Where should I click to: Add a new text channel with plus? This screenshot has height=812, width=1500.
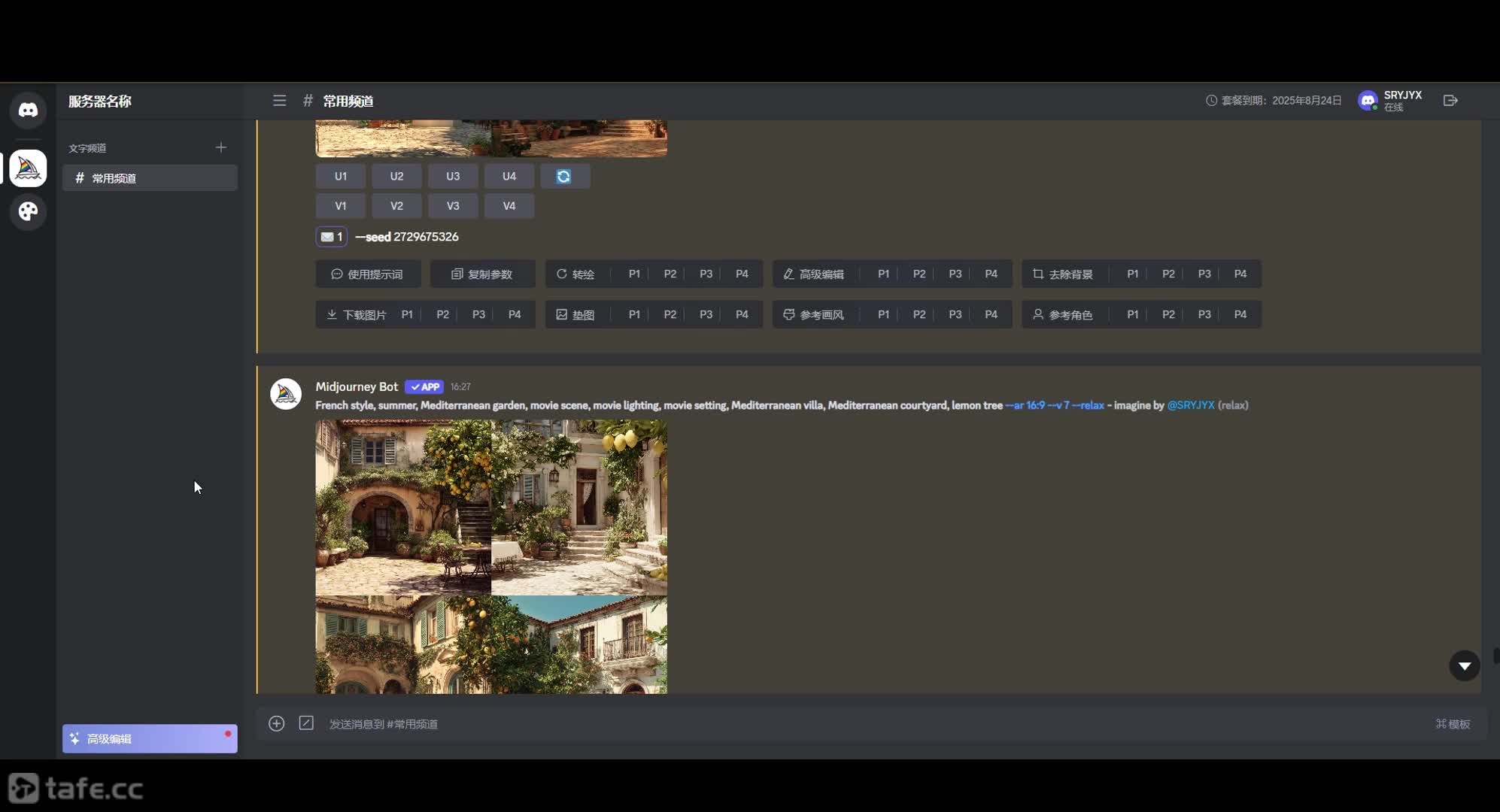coord(220,147)
